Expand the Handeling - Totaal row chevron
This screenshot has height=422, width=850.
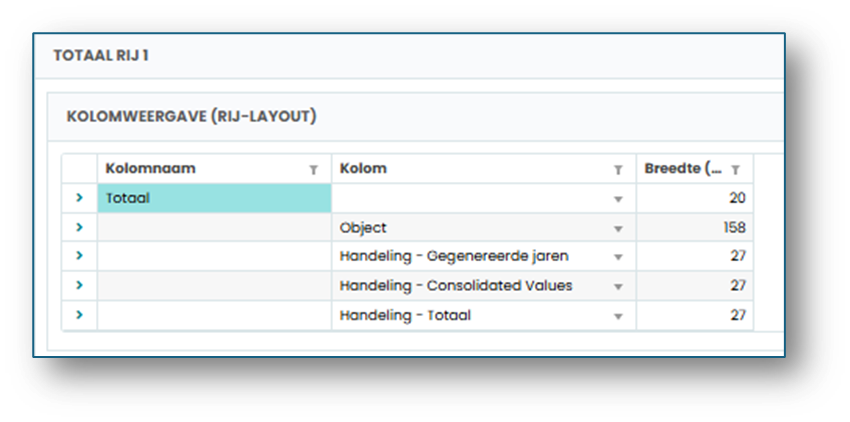80,315
